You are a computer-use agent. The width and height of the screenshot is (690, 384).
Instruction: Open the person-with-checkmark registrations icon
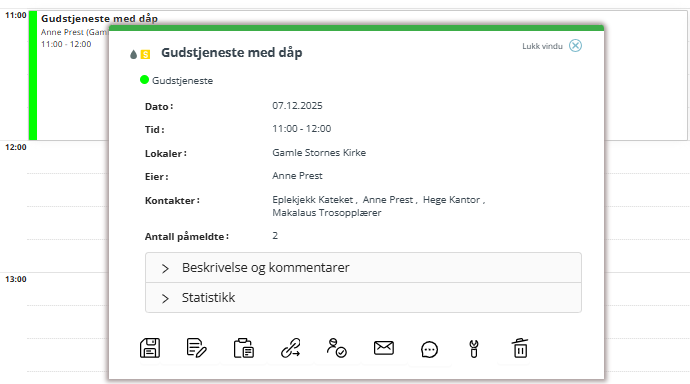point(337,348)
